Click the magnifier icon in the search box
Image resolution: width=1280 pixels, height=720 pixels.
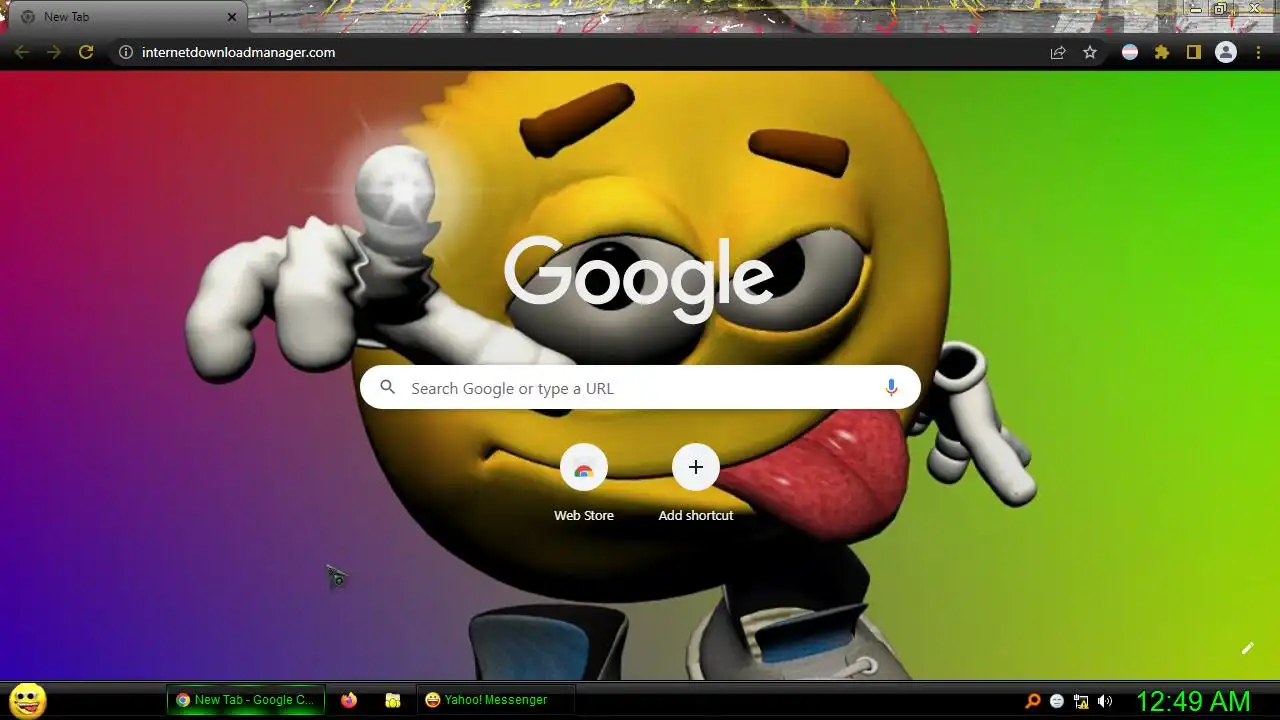[x=388, y=387]
